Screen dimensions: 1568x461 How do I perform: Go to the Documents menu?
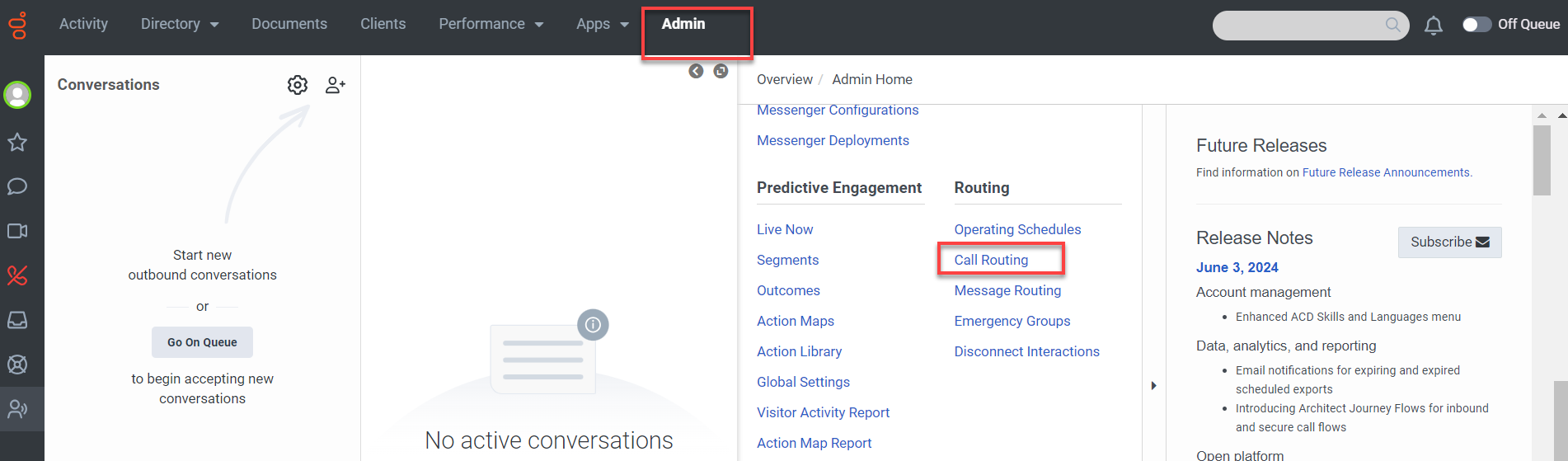coord(289,24)
